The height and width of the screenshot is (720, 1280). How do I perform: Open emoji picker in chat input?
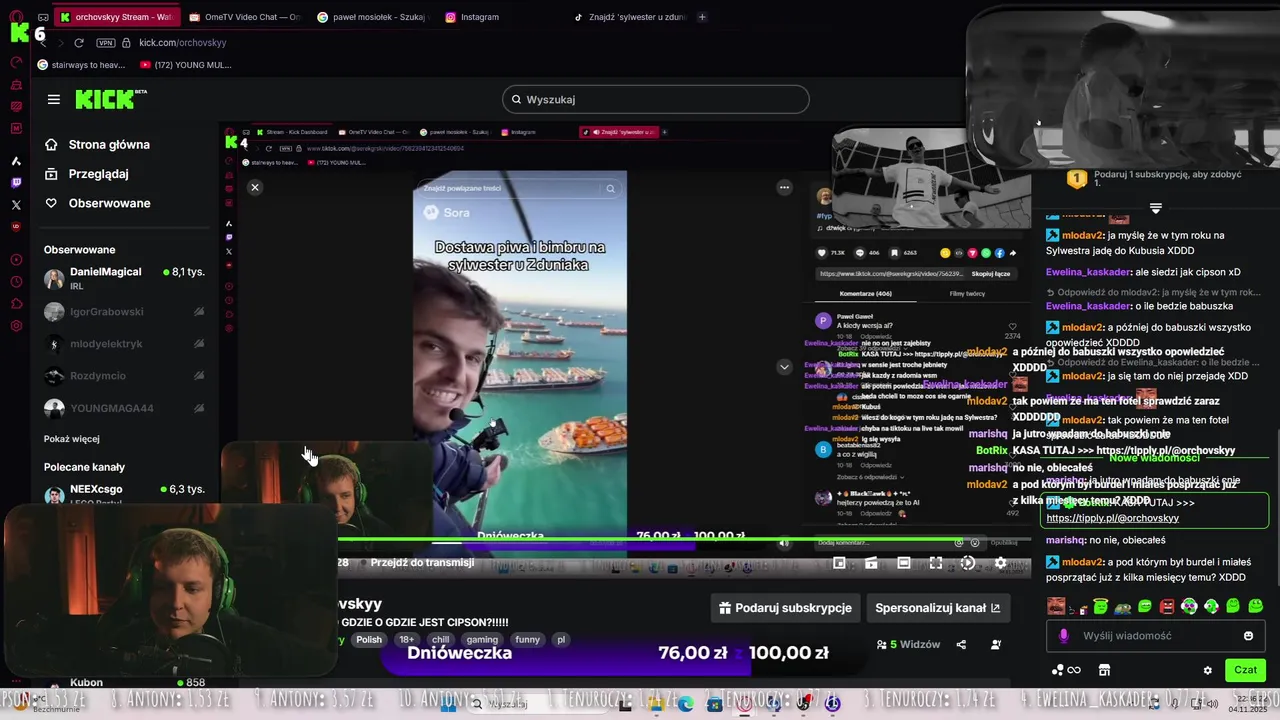pyautogui.click(x=1248, y=636)
